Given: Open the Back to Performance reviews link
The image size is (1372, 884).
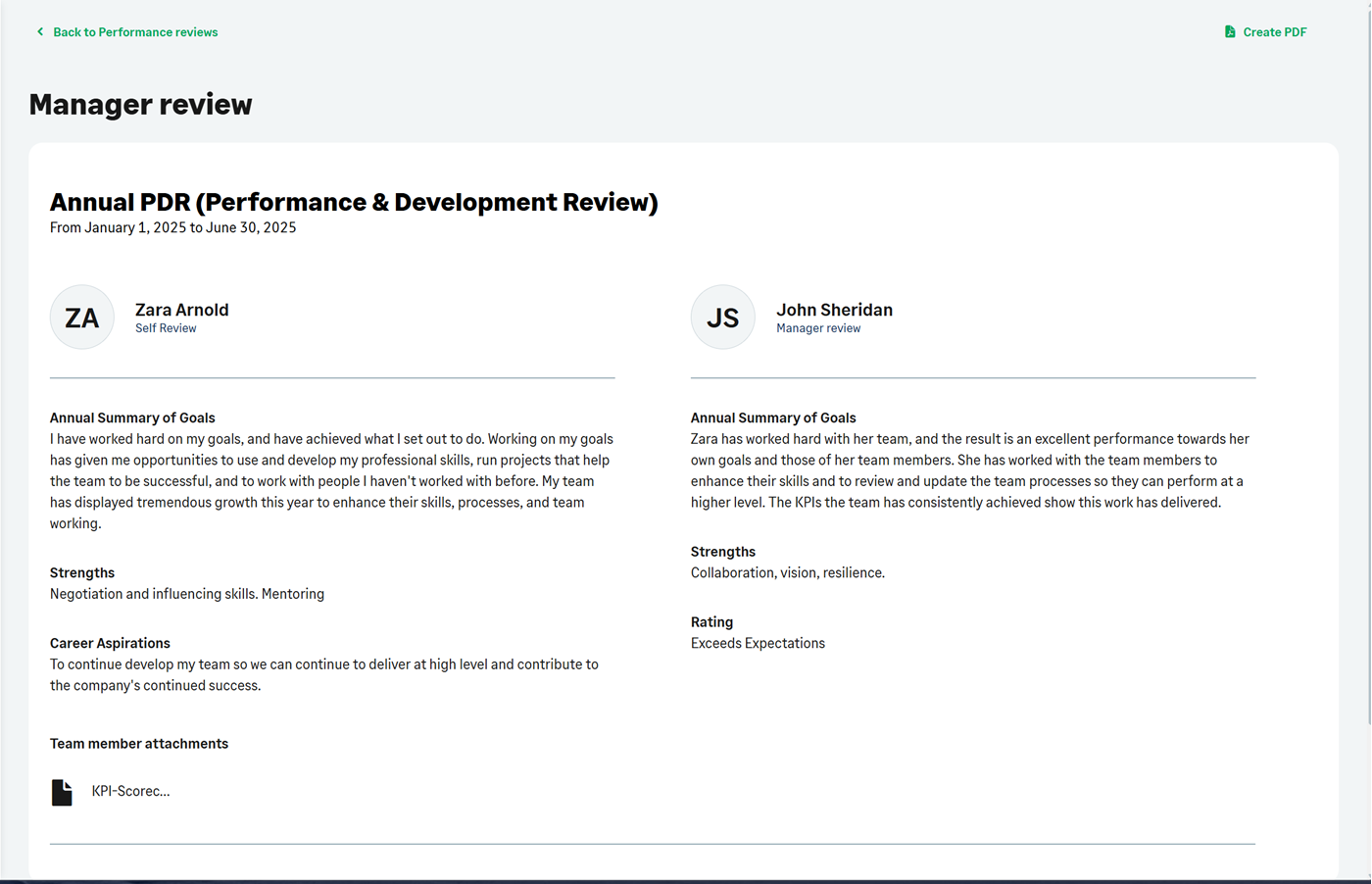Looking at the screenshot, I should (135, 32).
